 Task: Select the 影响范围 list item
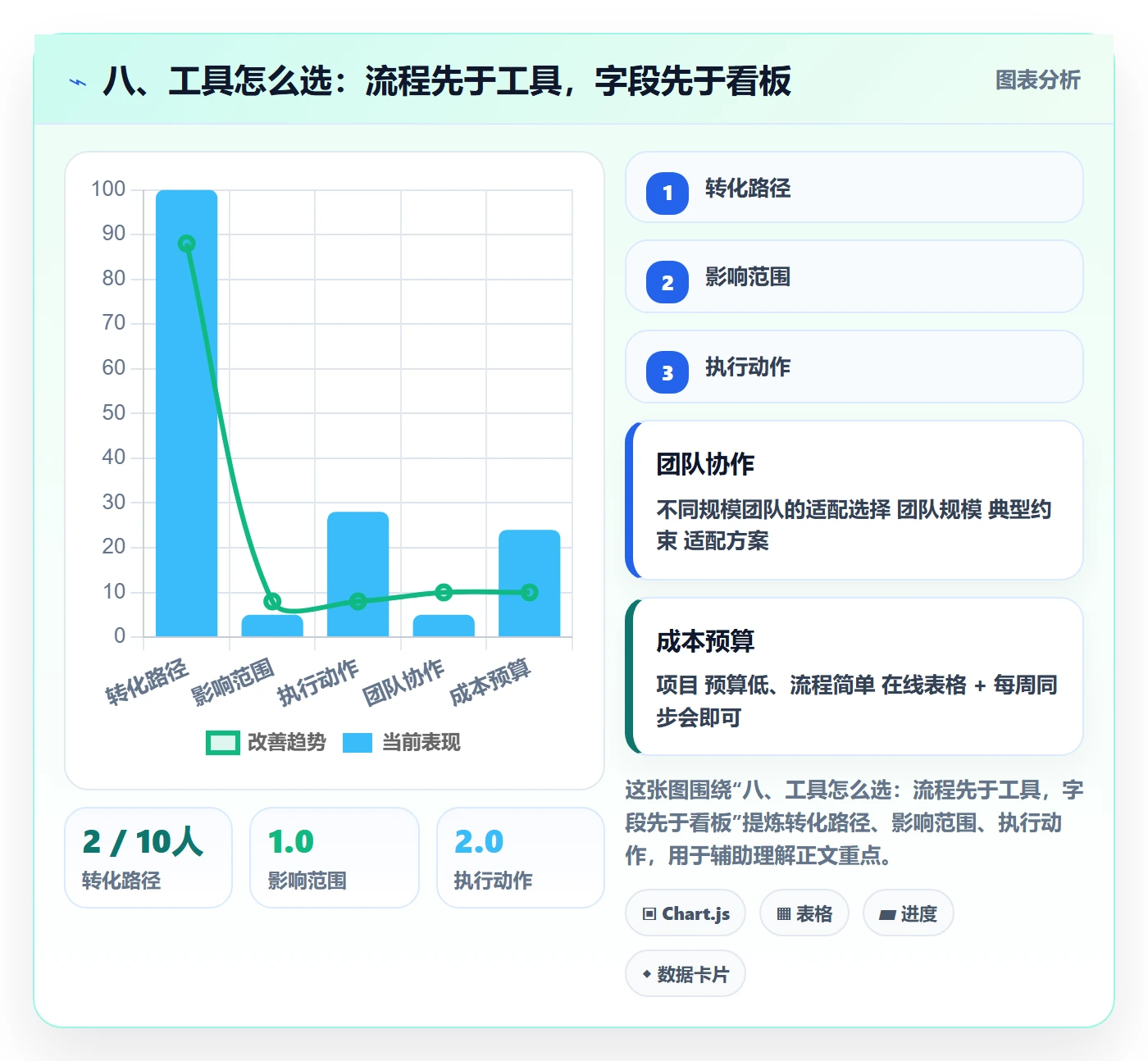854,276
